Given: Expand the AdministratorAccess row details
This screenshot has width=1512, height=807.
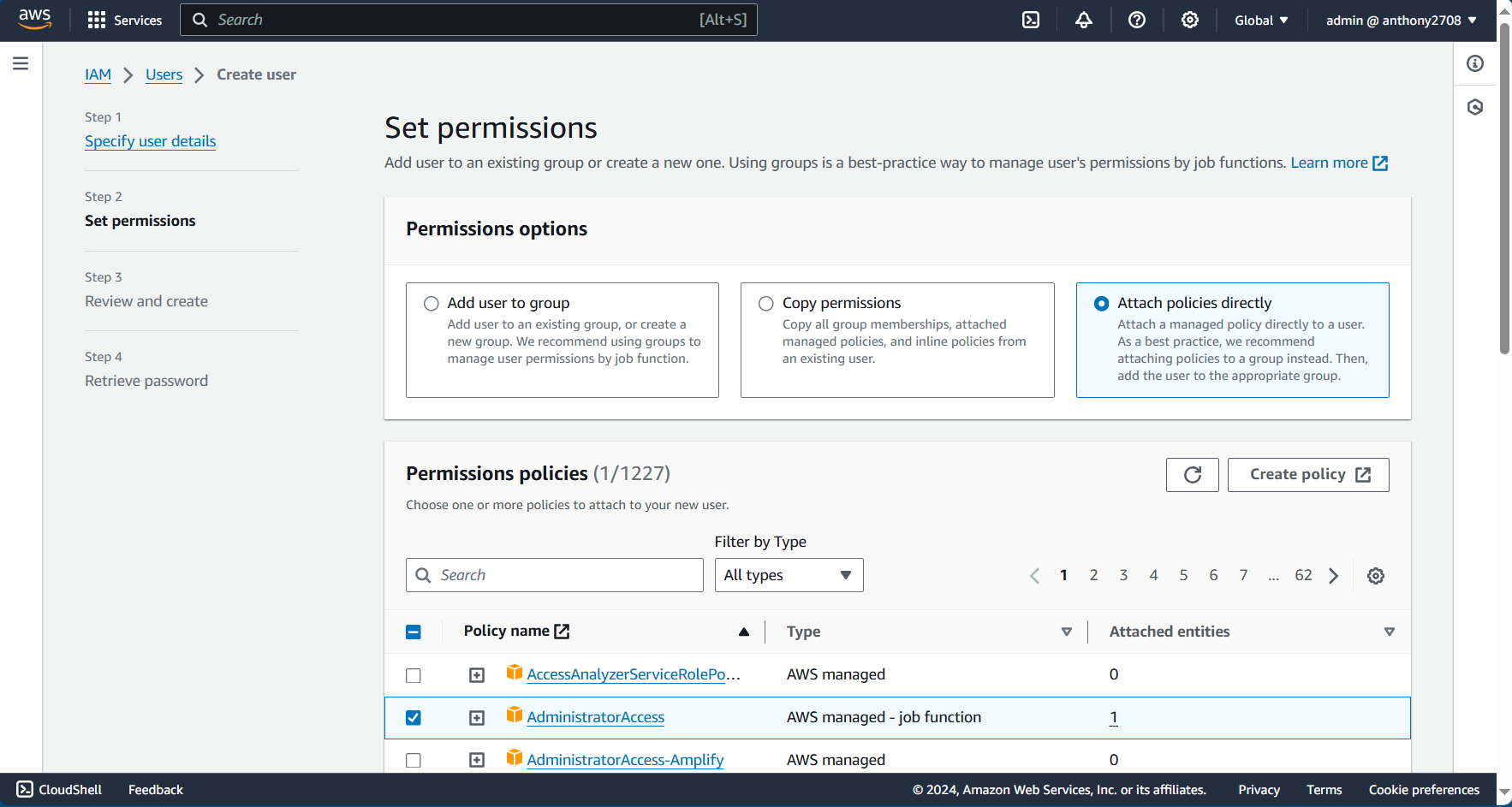Looking at the screenshot, I should click(x=477, y=718).
